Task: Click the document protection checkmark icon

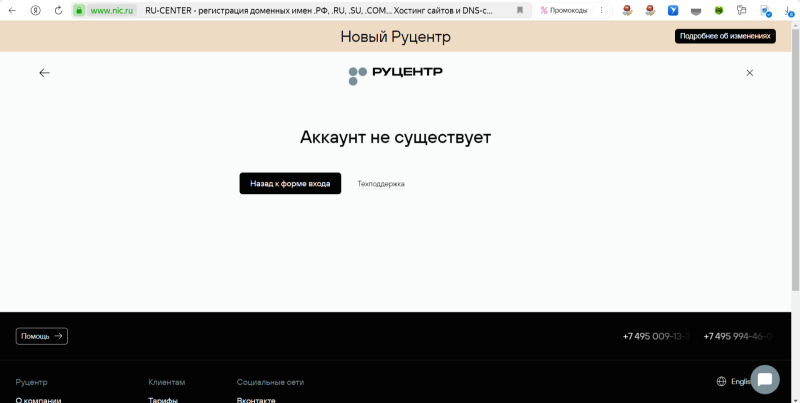Action: (x=765, y=11)
